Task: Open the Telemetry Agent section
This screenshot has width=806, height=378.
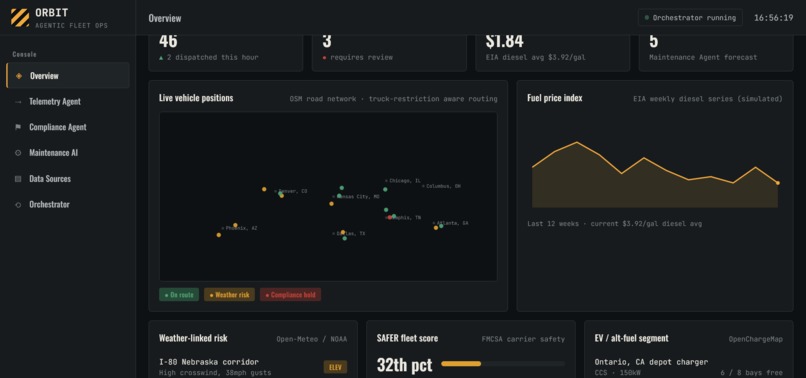Action: [68, 101]
